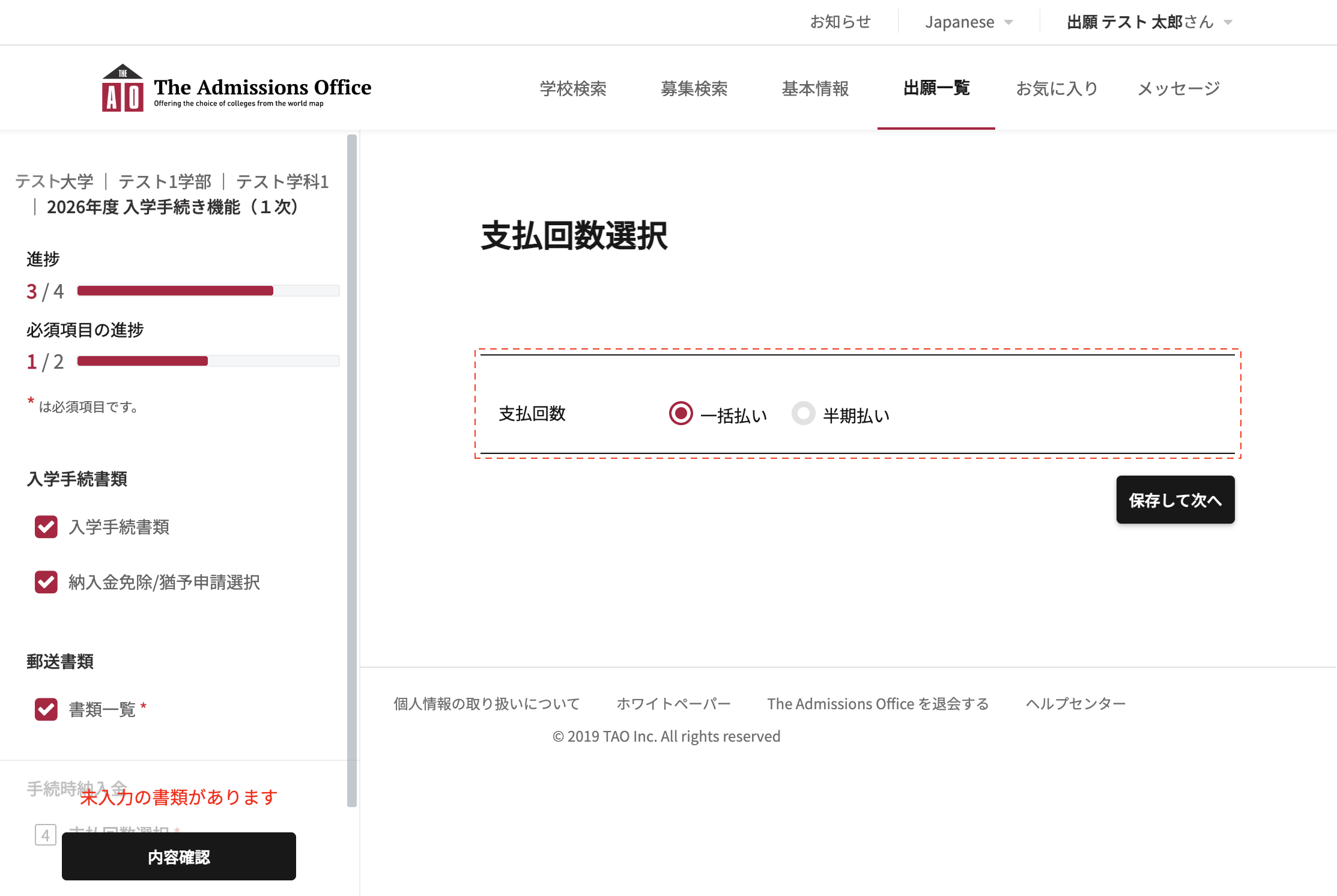Image resolution: width=1337 pixels, height=896 pixels.
Task: Click the step 4 number icon
Action: 46,834
